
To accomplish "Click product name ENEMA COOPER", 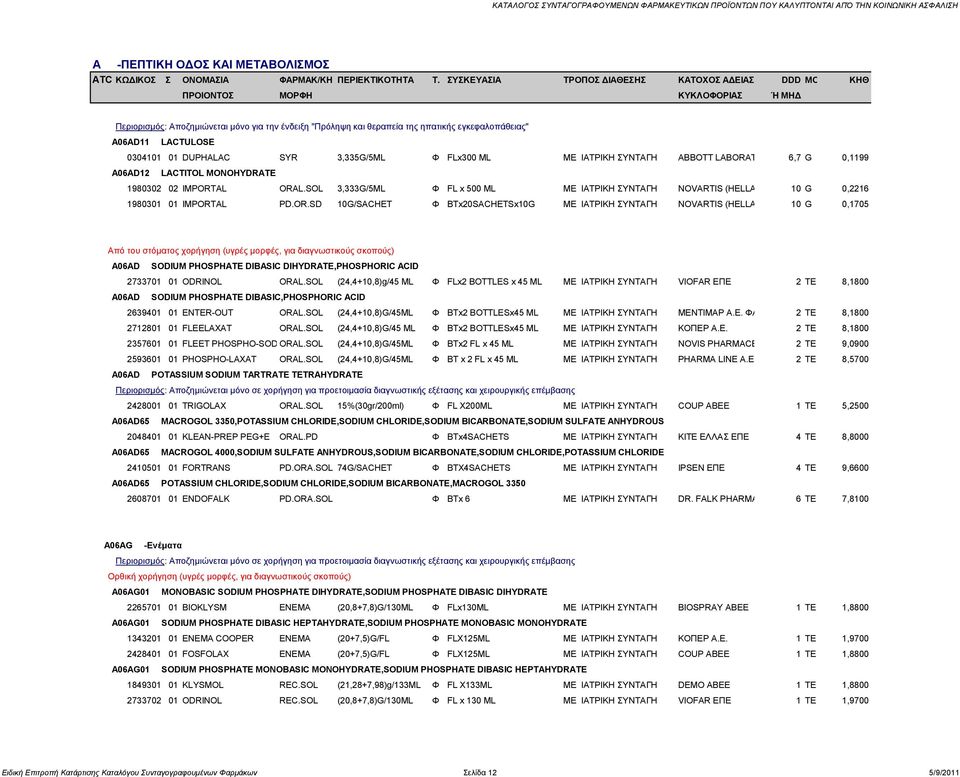I will [x=217, y=639].
